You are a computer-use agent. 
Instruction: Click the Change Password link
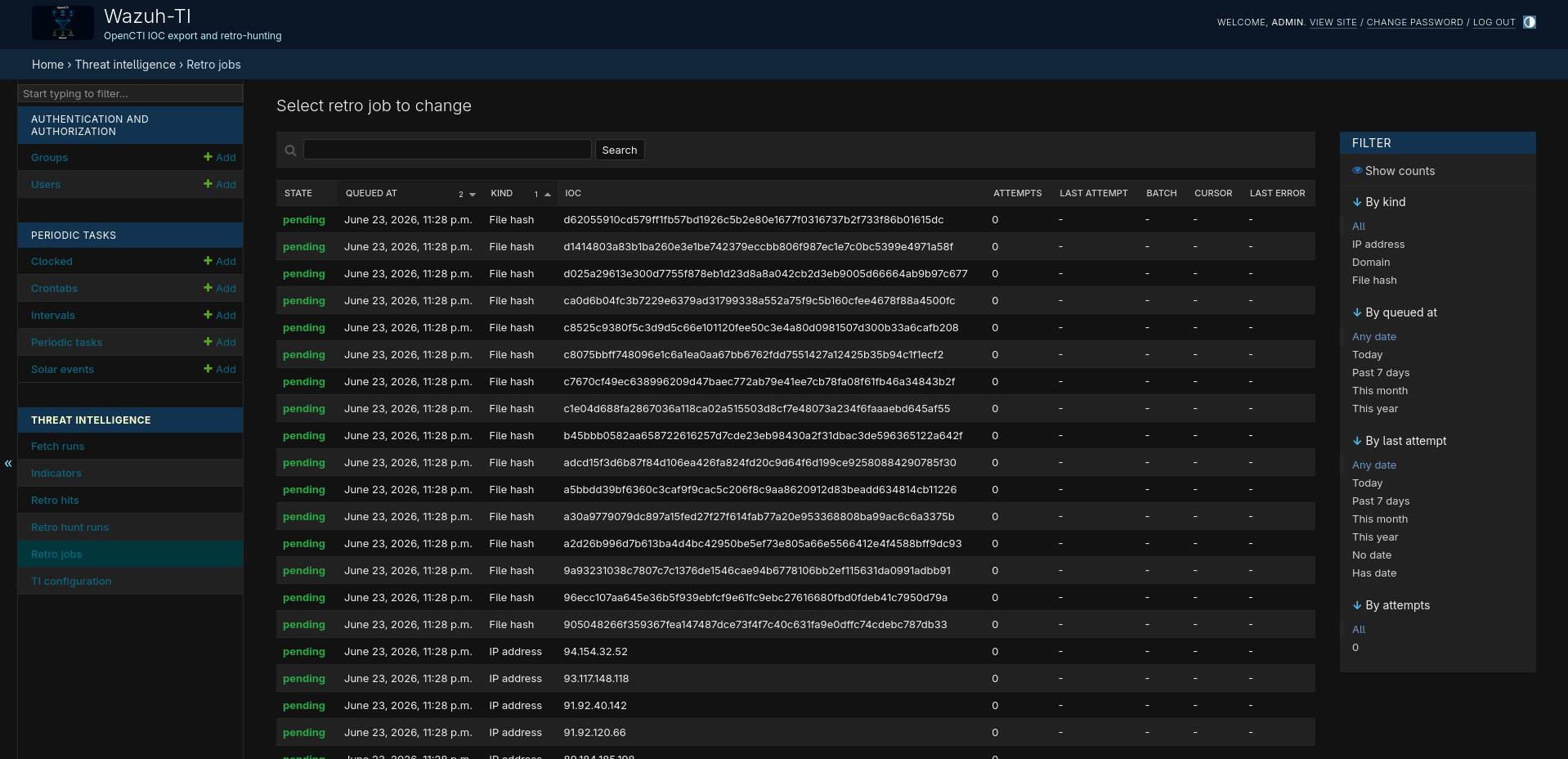pyautogui.click(x=1415, y=22)
